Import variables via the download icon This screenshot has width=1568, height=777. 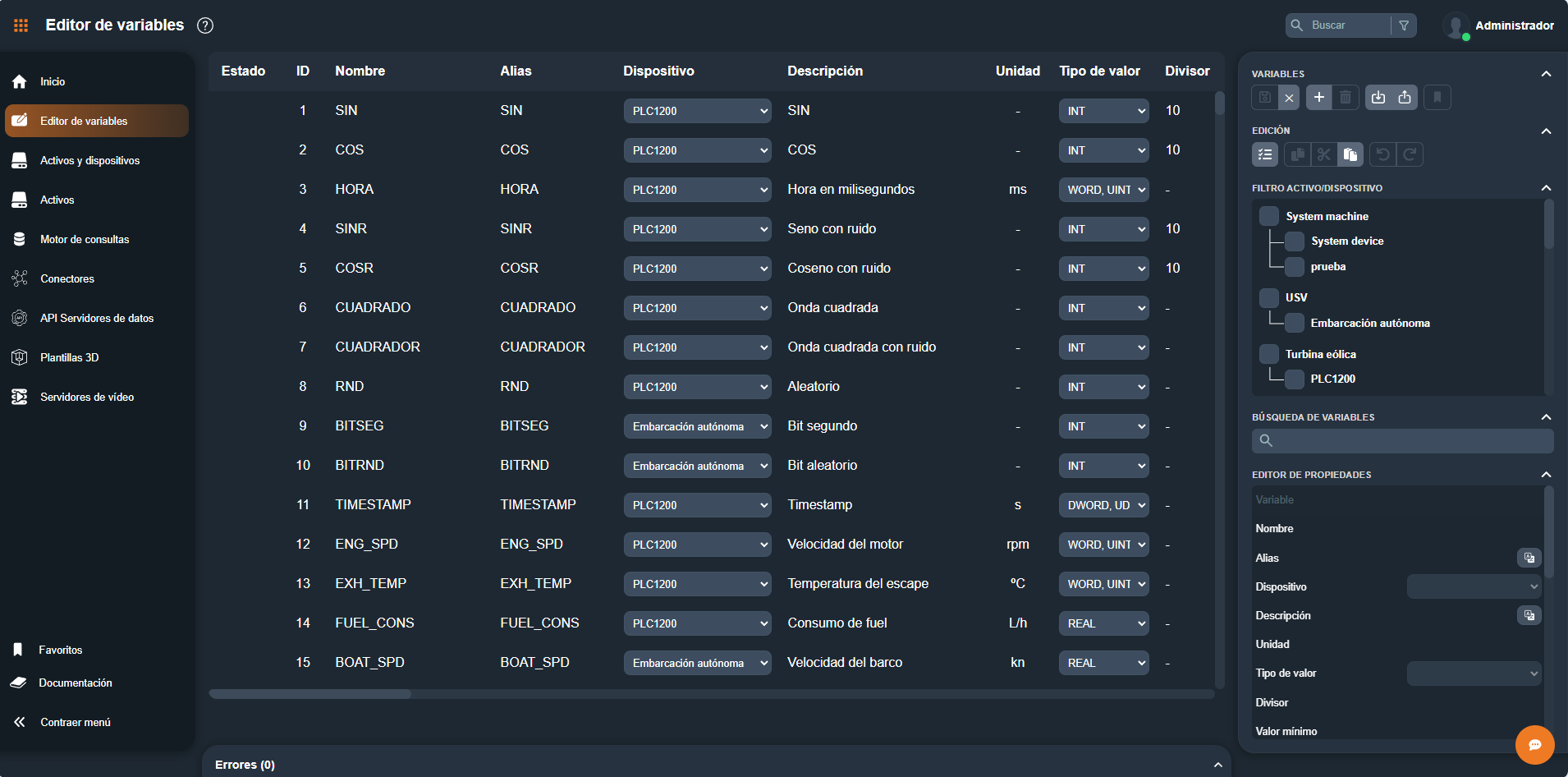(x=1378, y=97)
